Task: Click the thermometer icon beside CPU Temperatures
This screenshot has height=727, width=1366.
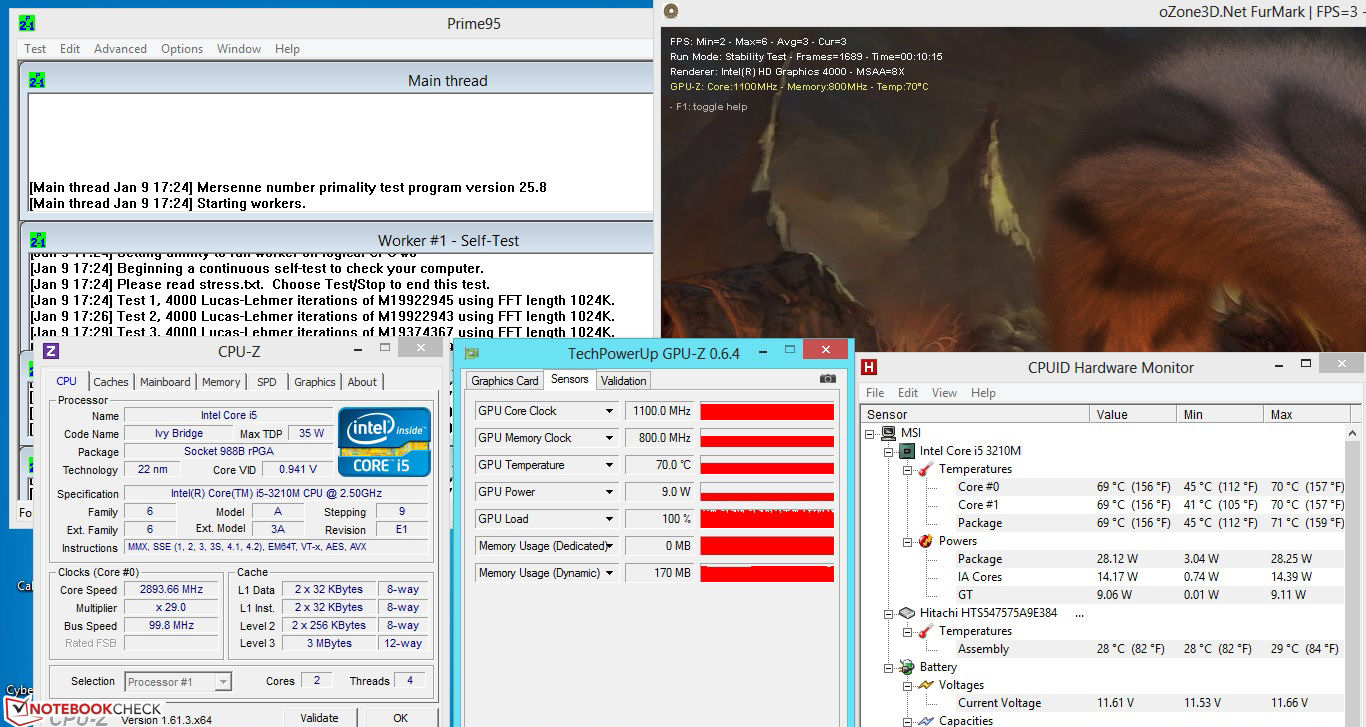Action: (925, 469)
